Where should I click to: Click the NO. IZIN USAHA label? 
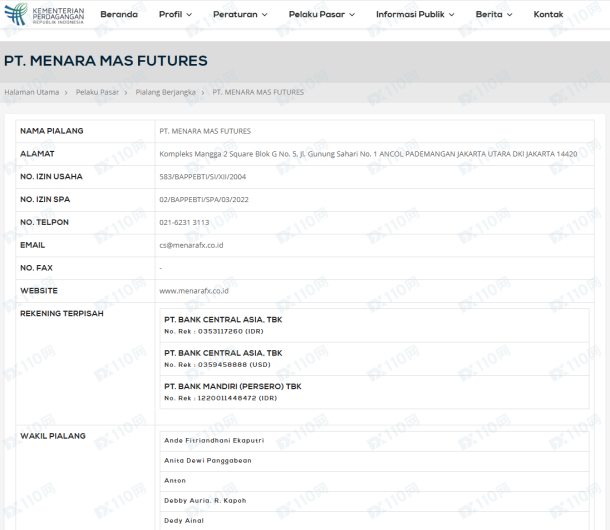point(51,177)
